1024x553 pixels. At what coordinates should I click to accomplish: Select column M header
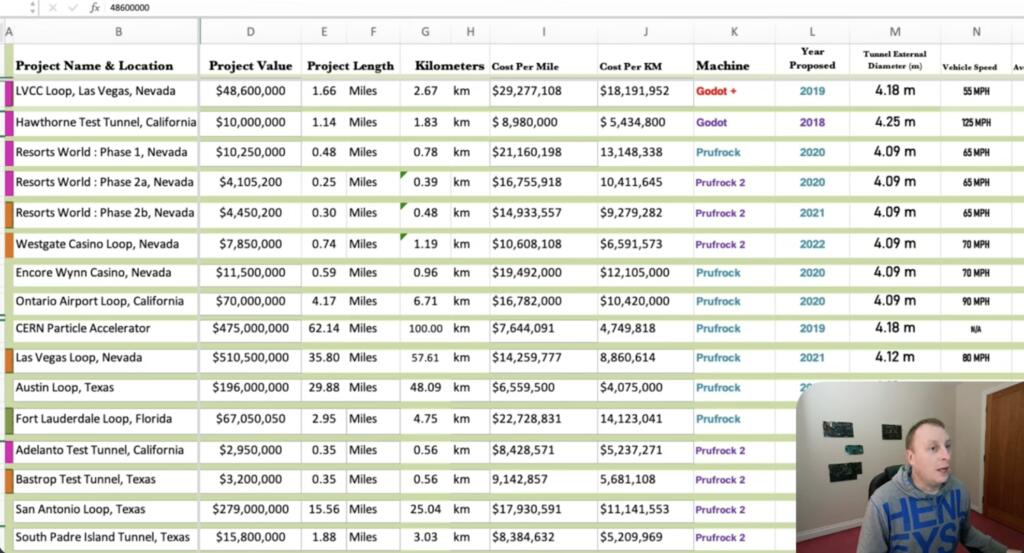pos(894,32)
